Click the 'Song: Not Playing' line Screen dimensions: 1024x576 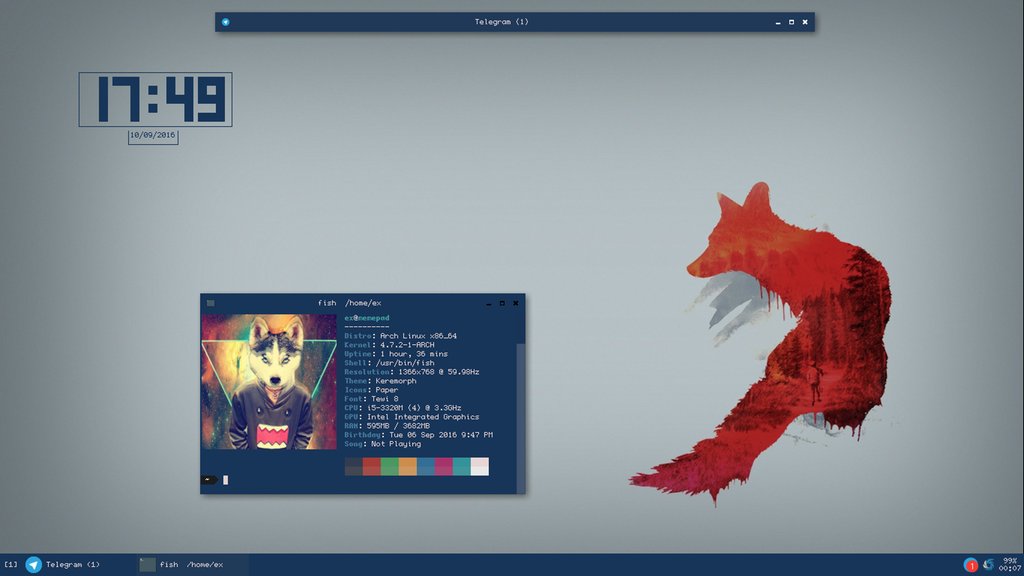click(383, 444)
